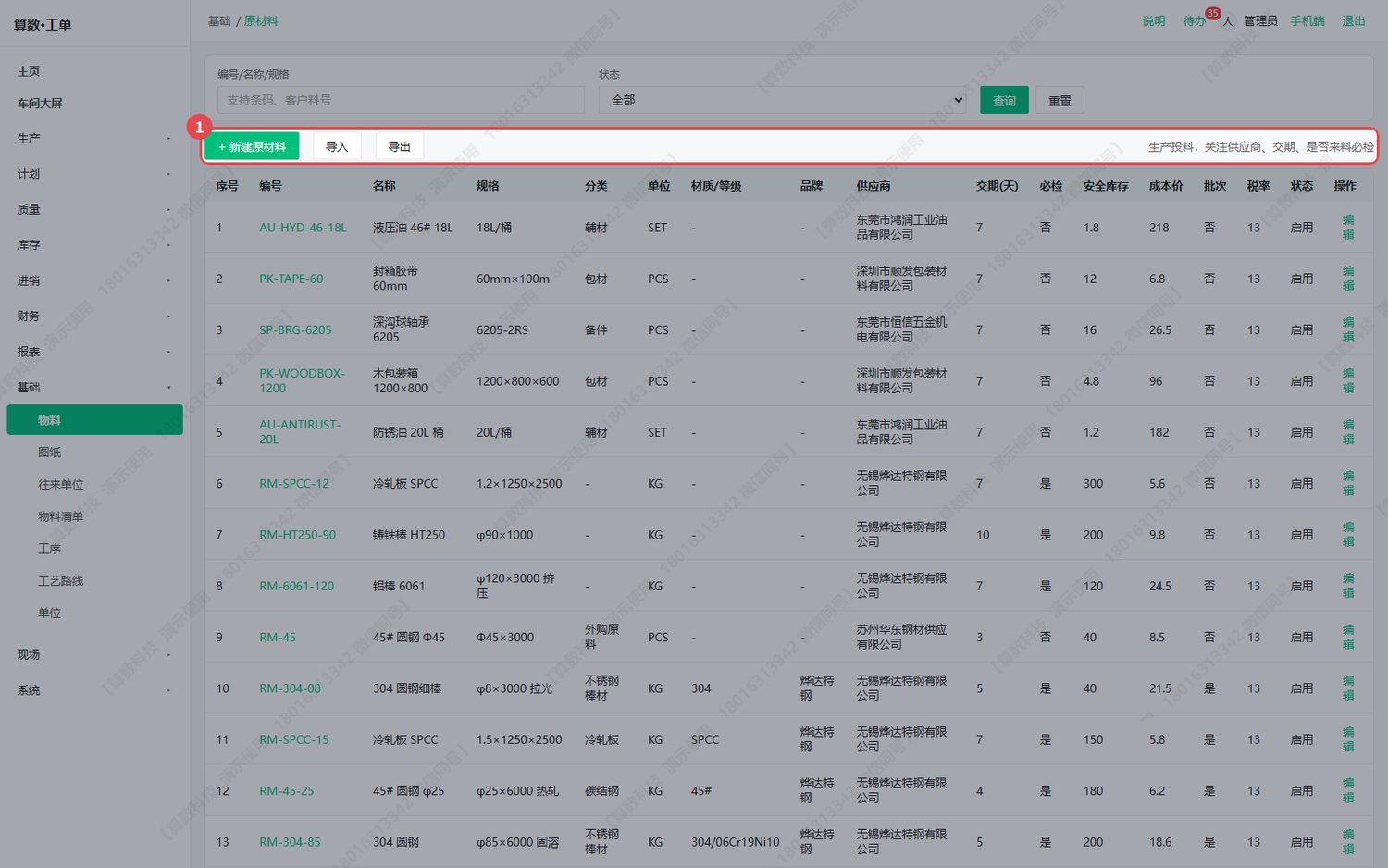Click 编辑 for row RM-45
The width and height of the screenshot is (1388, 868).
coord(1348,637)
